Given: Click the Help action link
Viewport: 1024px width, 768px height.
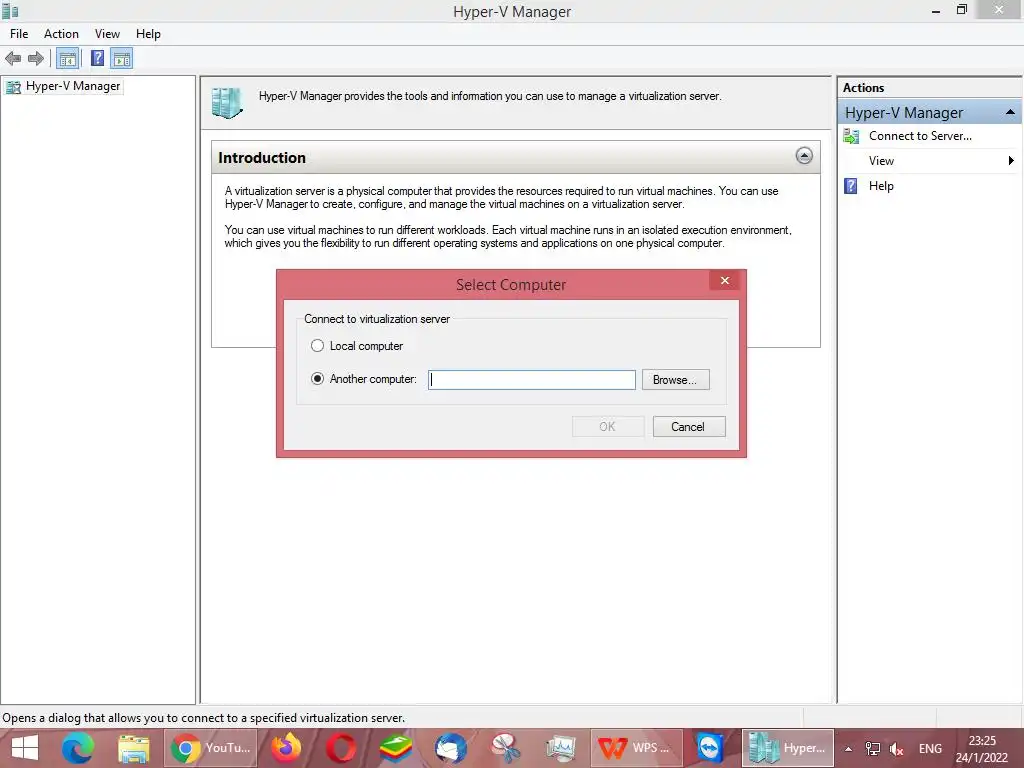Looking at the screenshot, I should tap(881, 186).
